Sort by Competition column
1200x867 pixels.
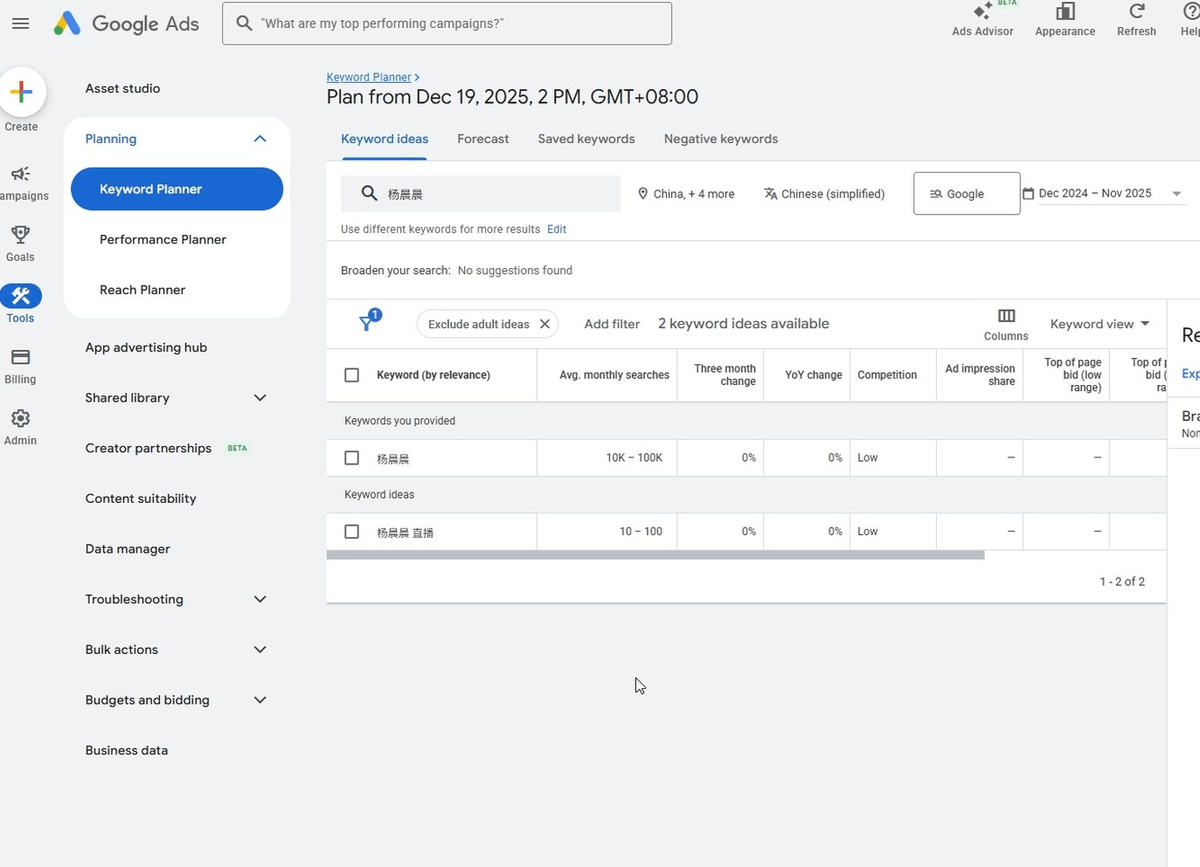[887, 375]
